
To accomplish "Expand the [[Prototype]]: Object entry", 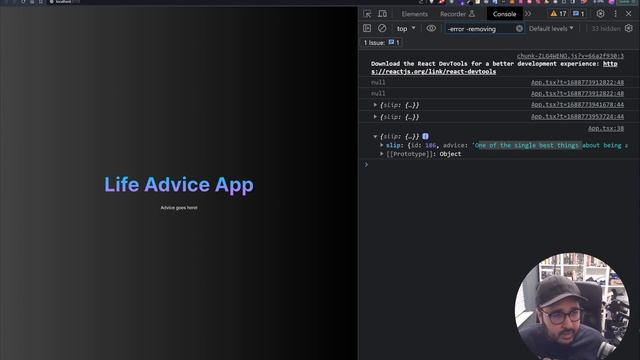I will click(x=382, y=154).
